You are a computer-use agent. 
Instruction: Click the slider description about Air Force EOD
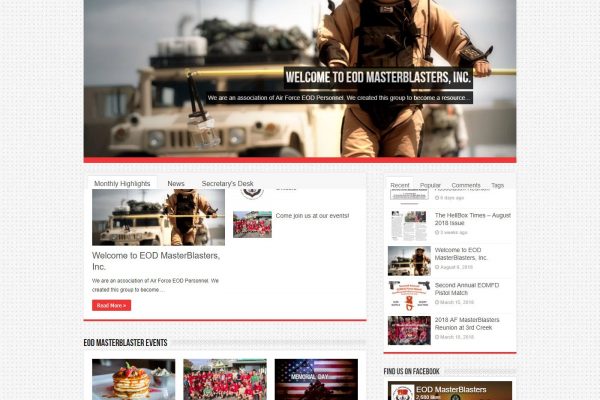tap(339, 98)
